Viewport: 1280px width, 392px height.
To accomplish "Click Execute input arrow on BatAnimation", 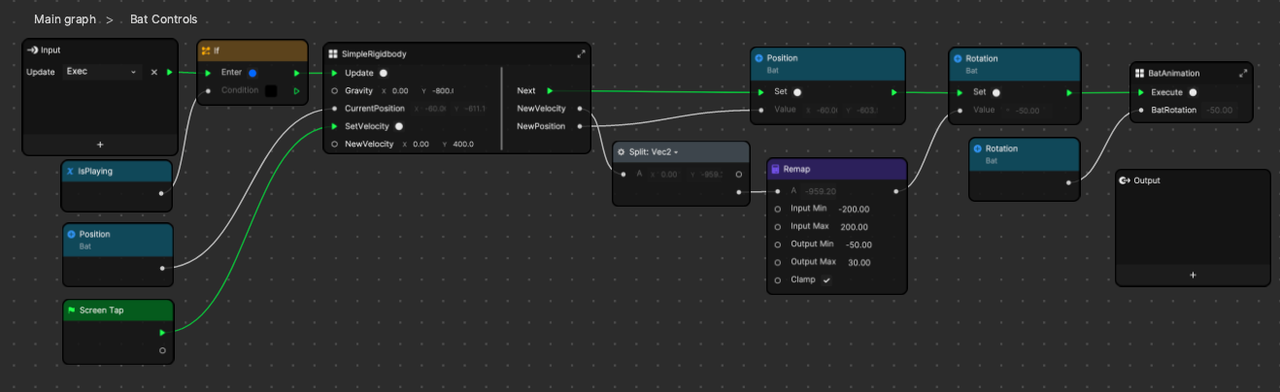I will click(1140, 92).
